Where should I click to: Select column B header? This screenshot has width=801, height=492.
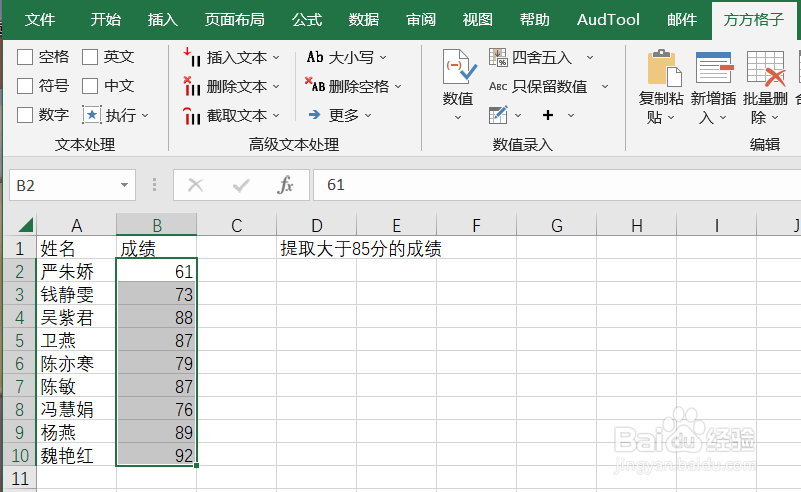coord(156,225)
